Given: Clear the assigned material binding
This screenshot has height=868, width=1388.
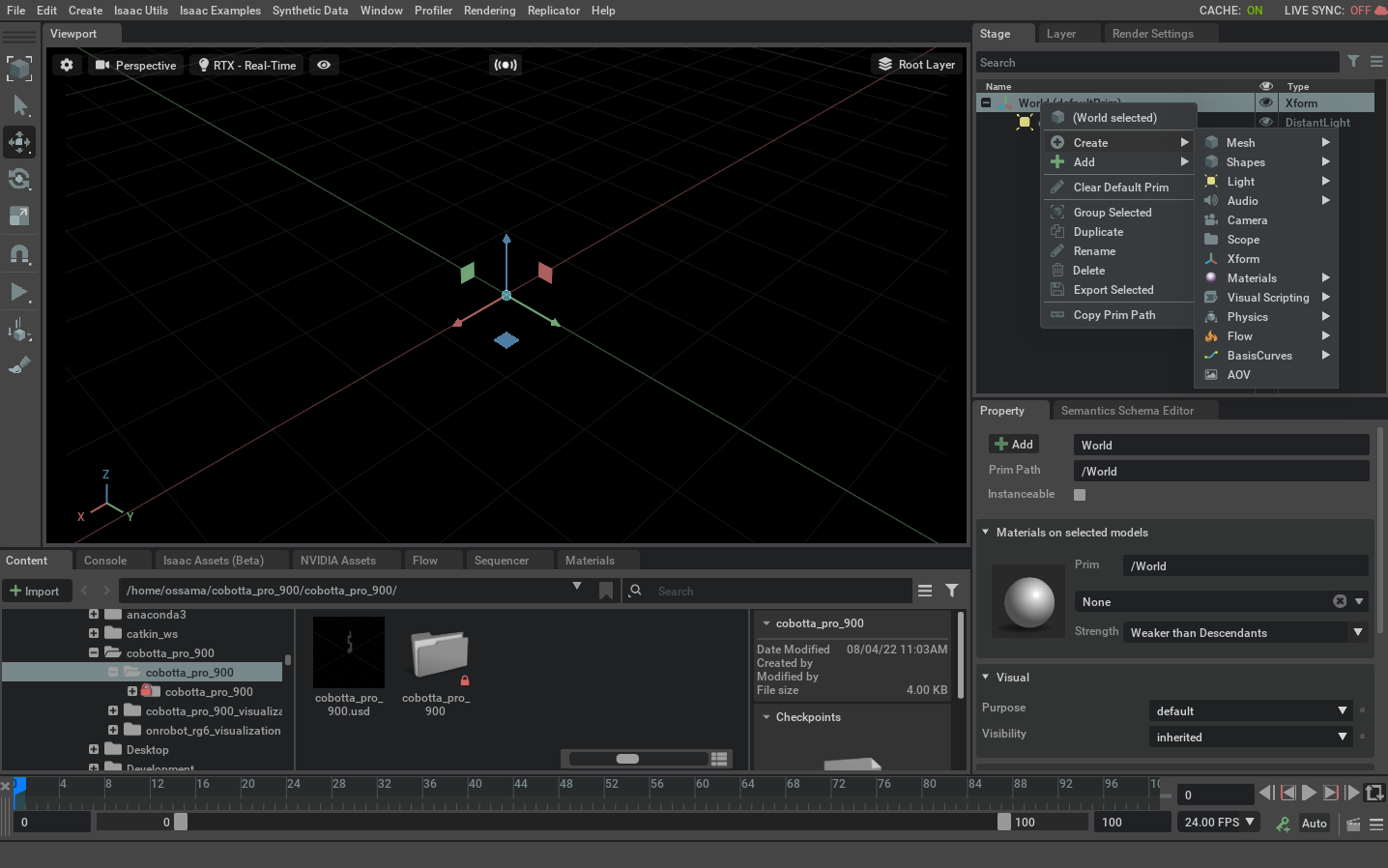Looking at the screenshot, I should point(1340,601).
